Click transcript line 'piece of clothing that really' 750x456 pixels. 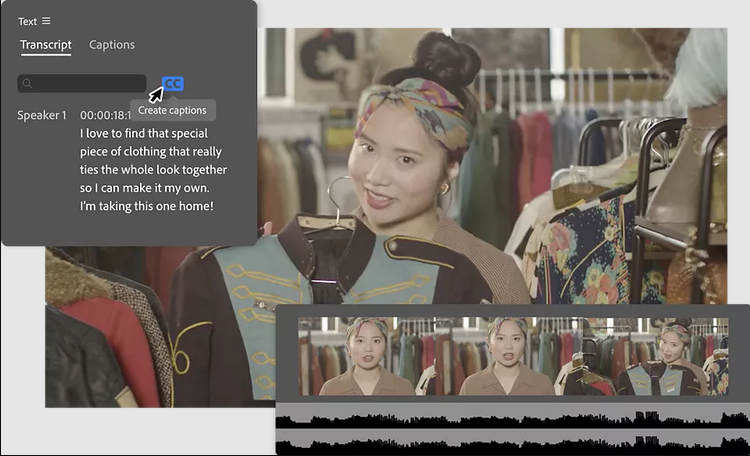pos(151,151)
